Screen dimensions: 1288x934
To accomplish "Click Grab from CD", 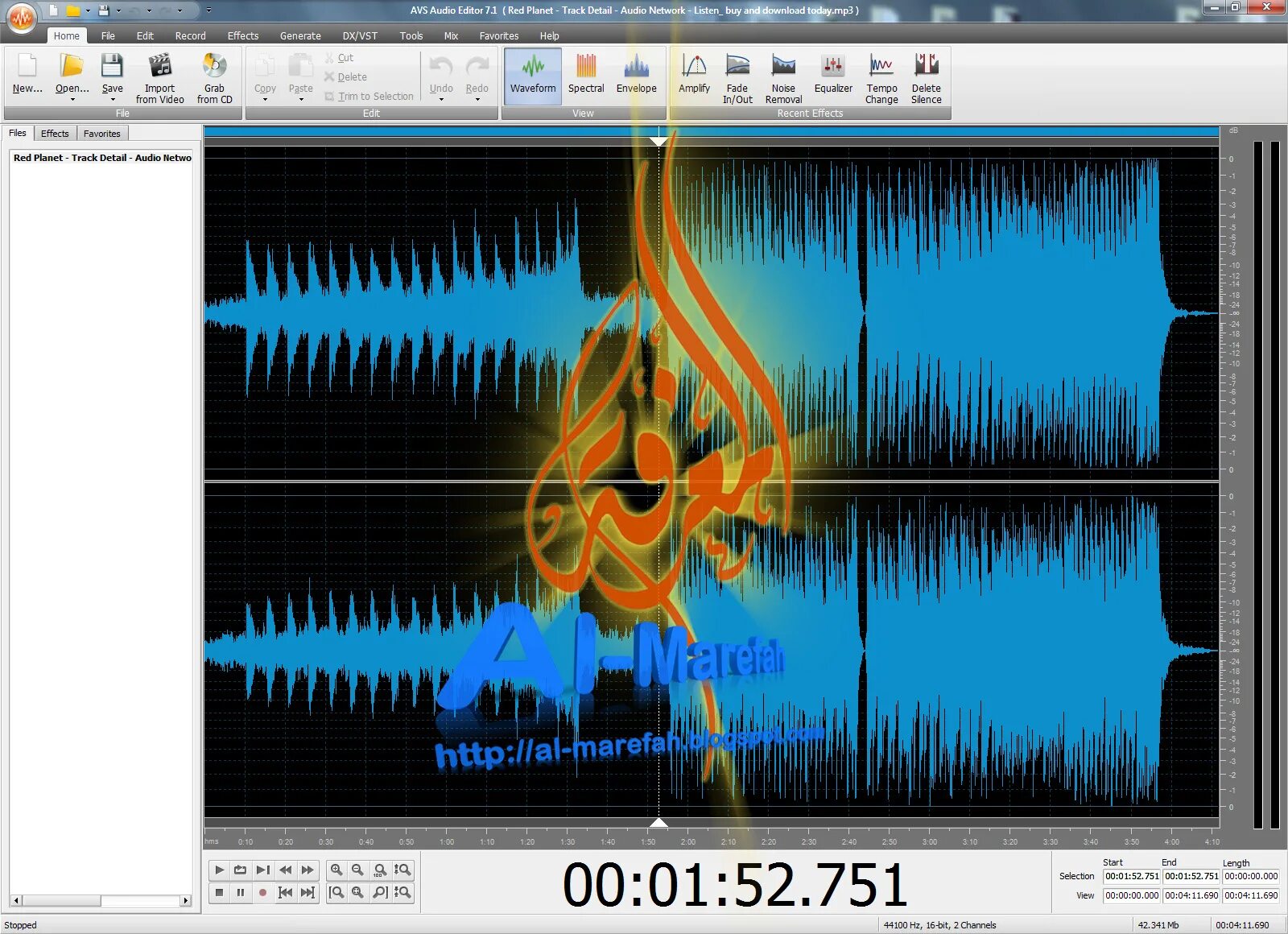I will (214, 76).
